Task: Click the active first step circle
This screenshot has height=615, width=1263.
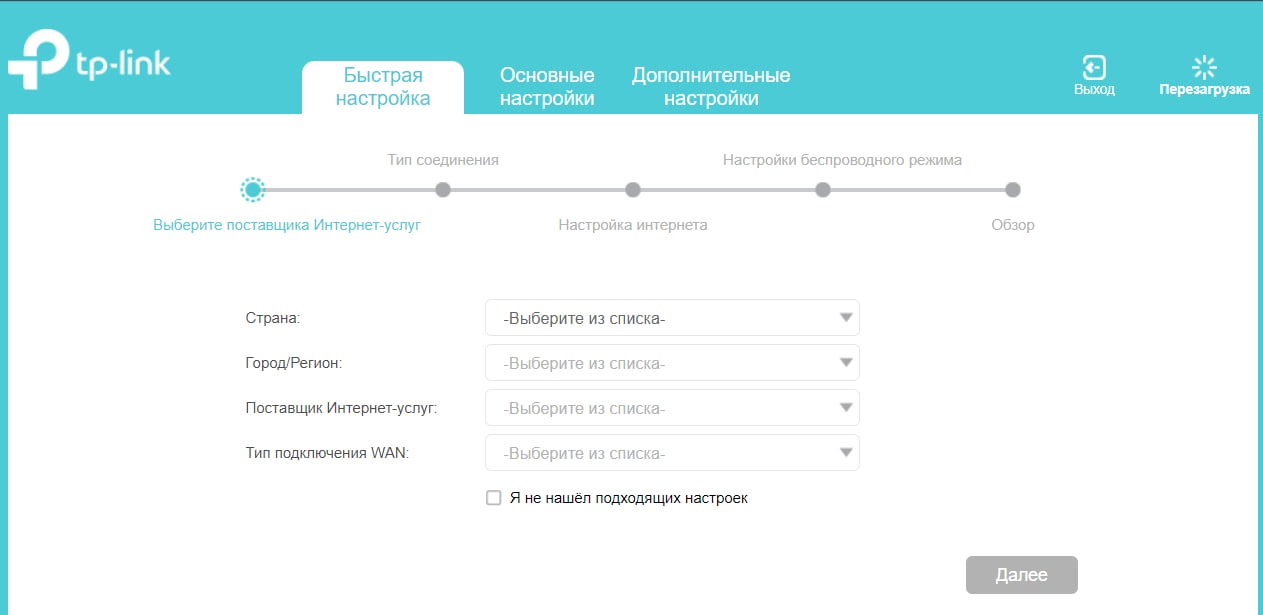Action: 253,189
